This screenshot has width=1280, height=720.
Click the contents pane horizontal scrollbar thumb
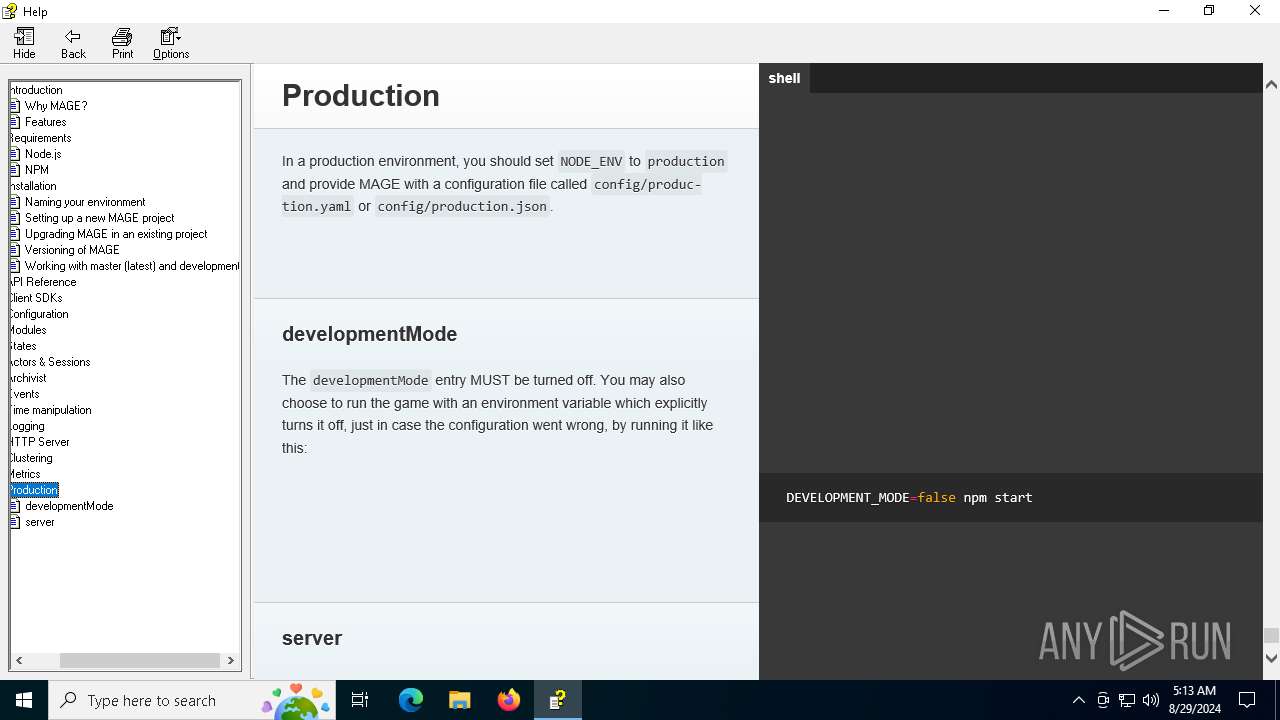139,660
